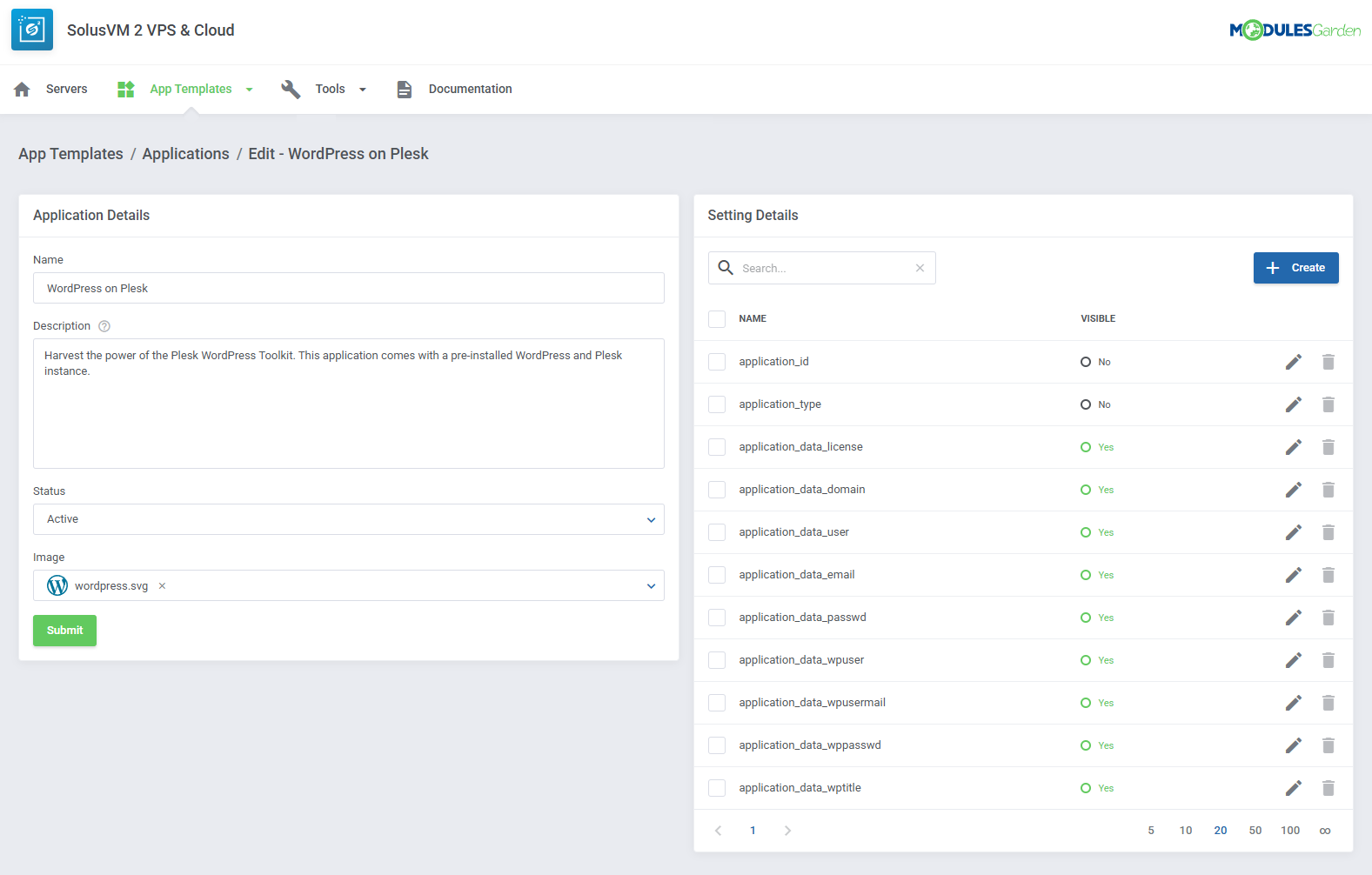Check the application_id row checkbox

(717, 362)
